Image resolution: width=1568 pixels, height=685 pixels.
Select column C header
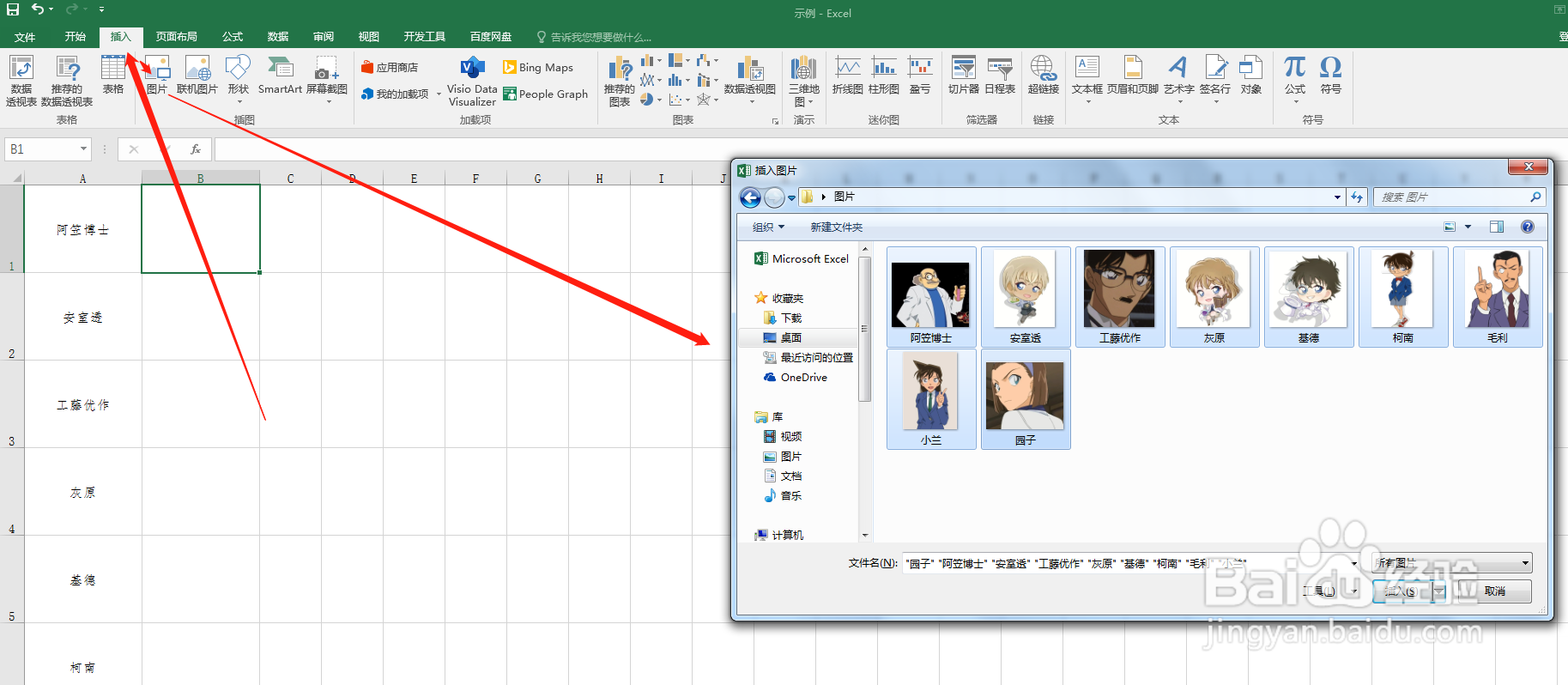[290, 179]
